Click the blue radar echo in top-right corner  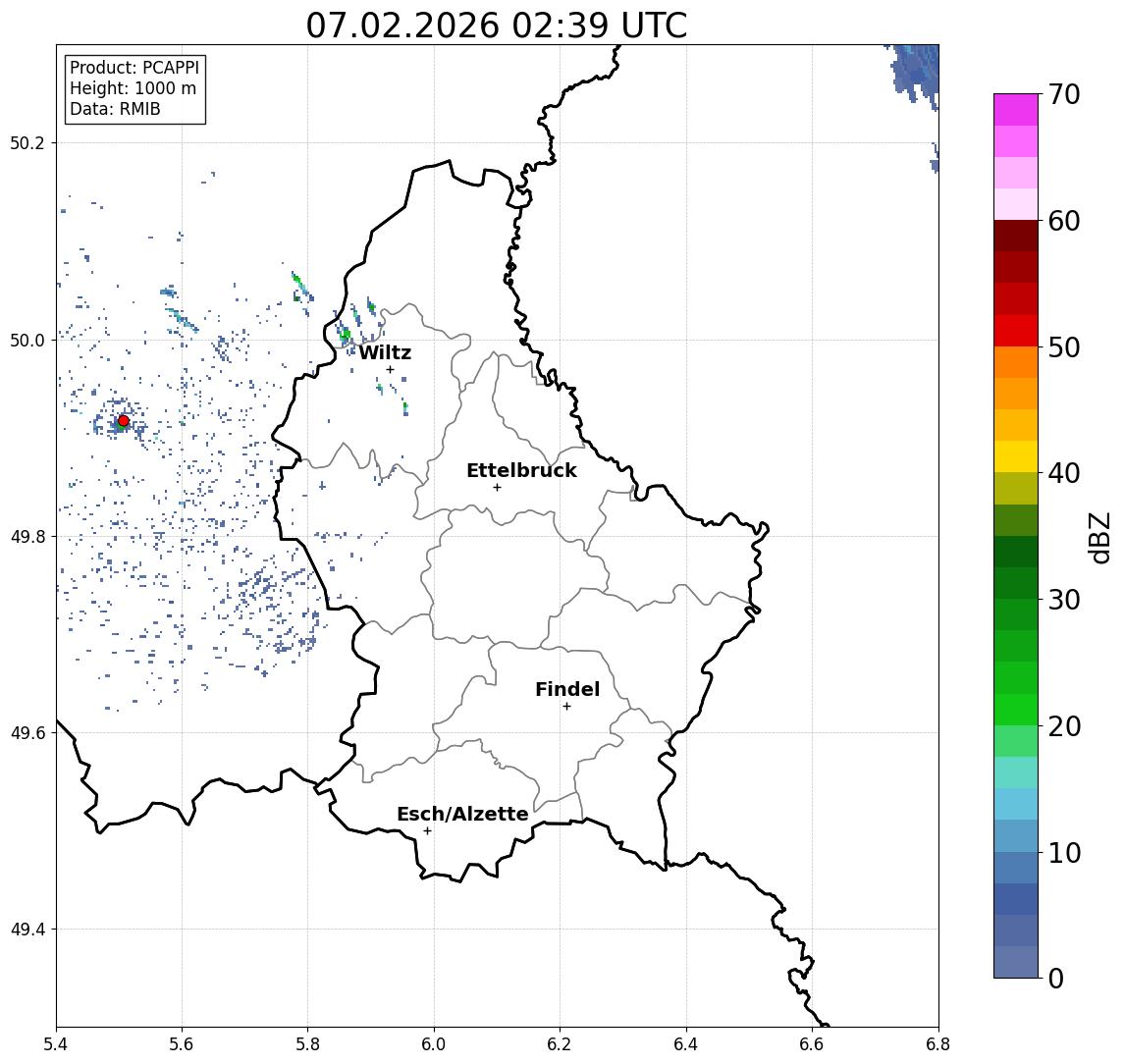click(916, 72)
